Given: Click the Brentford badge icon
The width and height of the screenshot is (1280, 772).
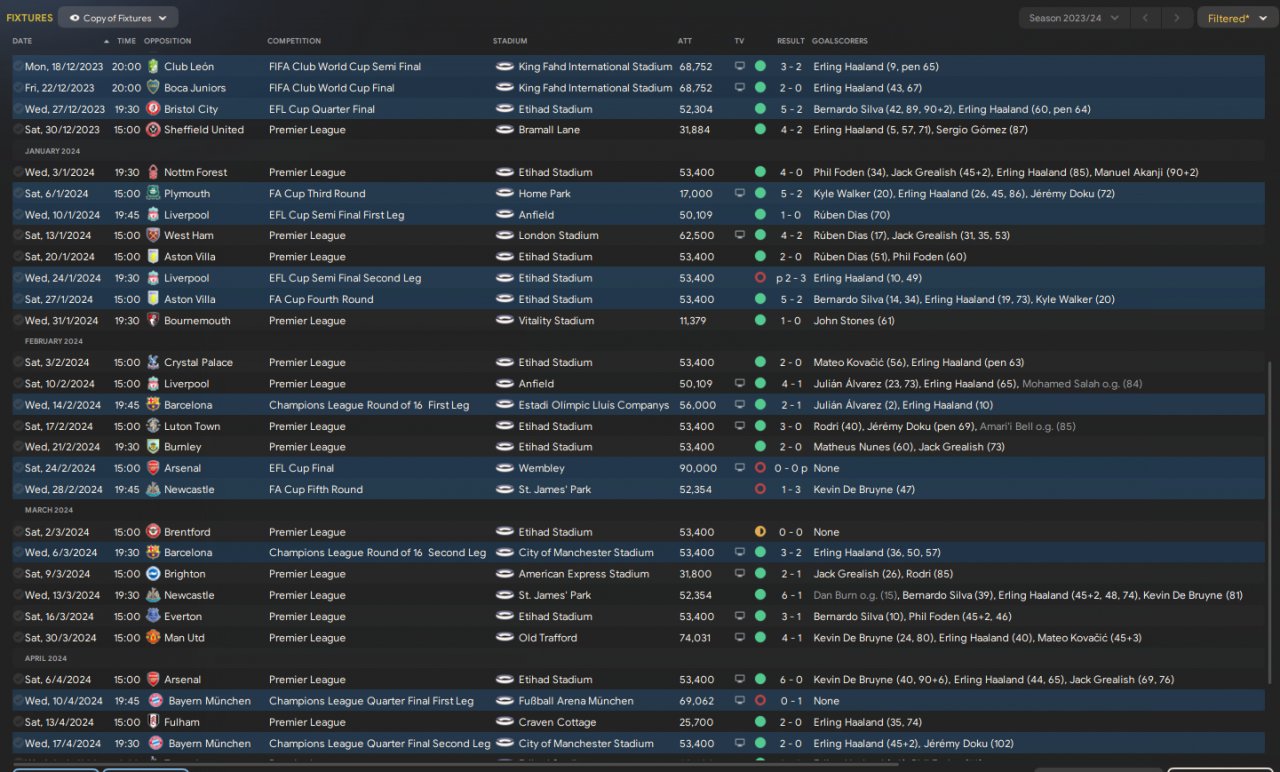Looking at the screenshot, I should click(153, 532).
